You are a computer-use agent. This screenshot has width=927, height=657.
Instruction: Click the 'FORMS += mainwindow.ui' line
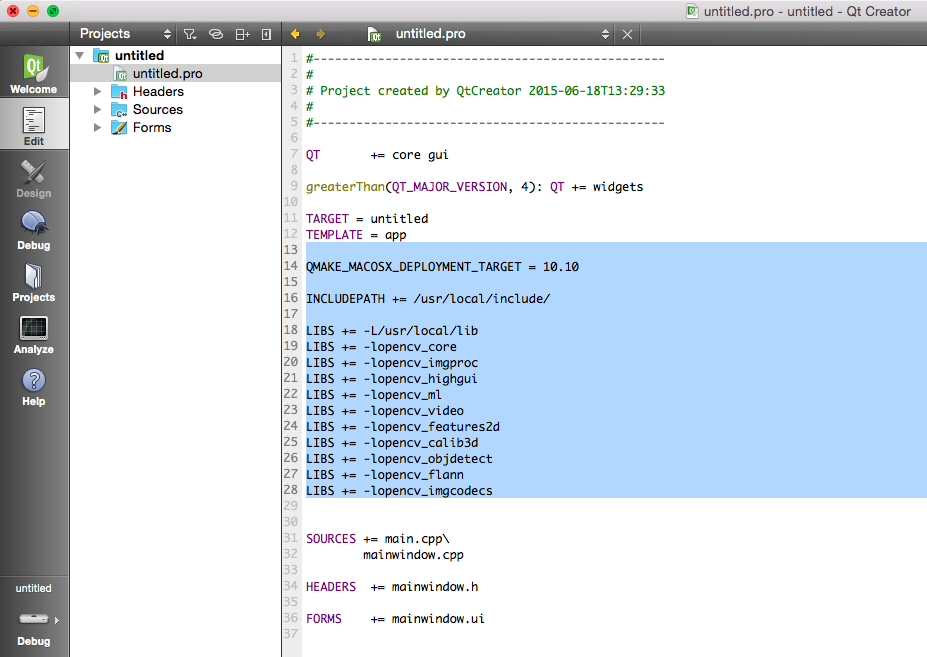tap(395, 619)
